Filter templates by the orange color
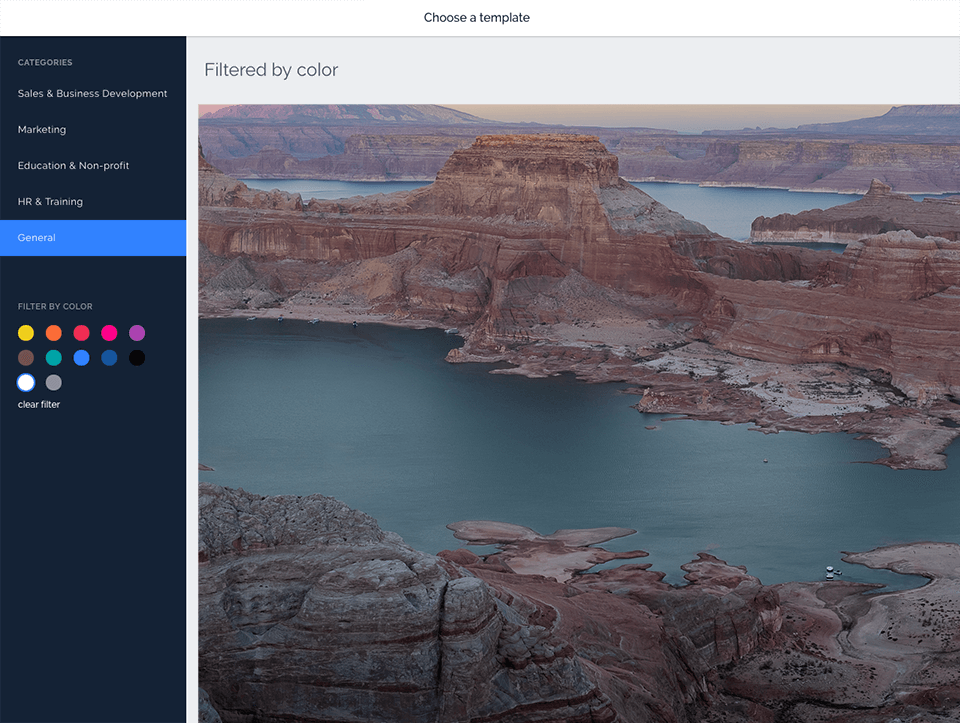 click(54, 332)
